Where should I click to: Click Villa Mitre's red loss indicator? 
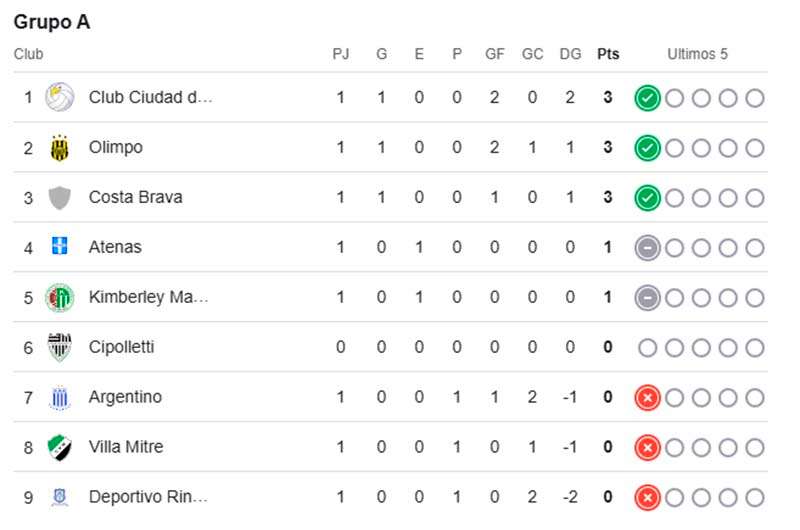tap(647, 448)
